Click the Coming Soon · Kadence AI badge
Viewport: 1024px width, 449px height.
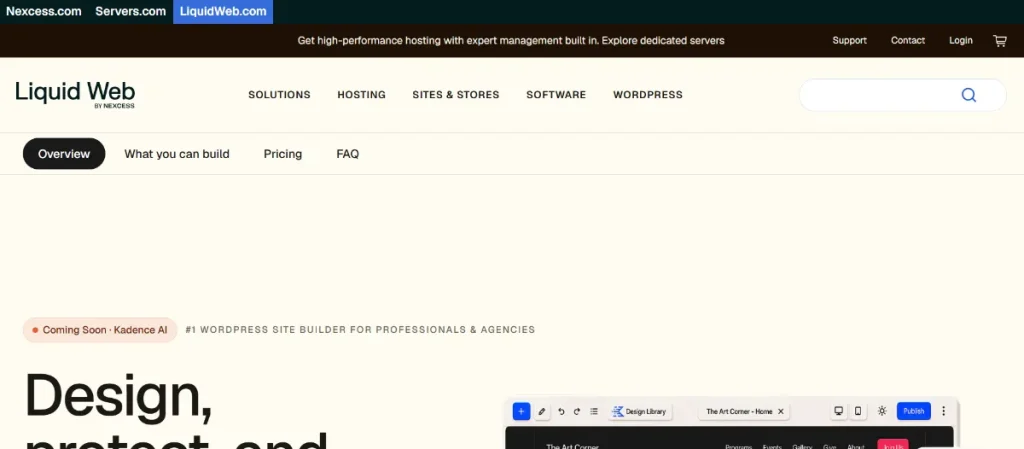(100, 330)
